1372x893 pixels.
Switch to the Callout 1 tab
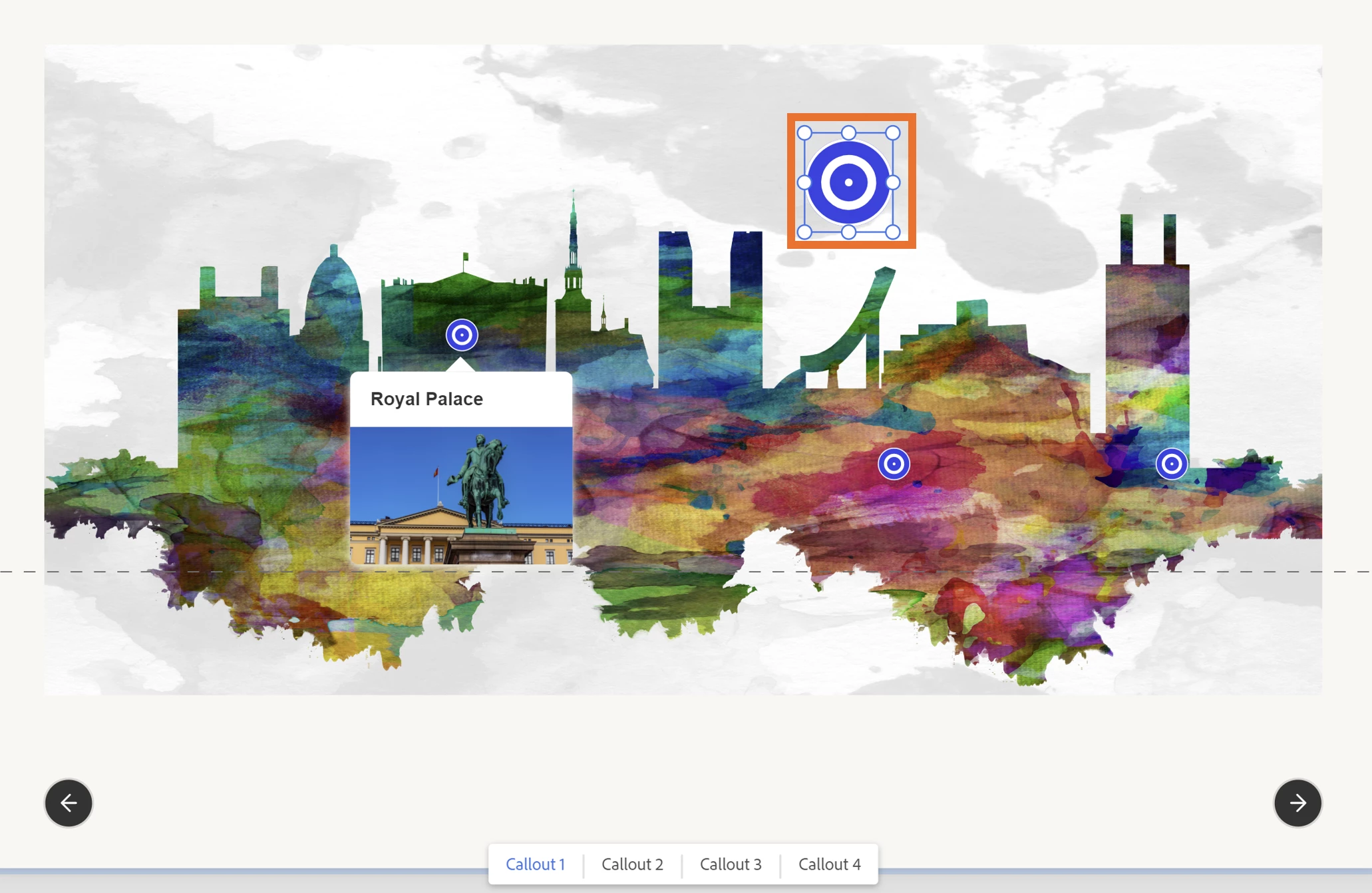536,864
